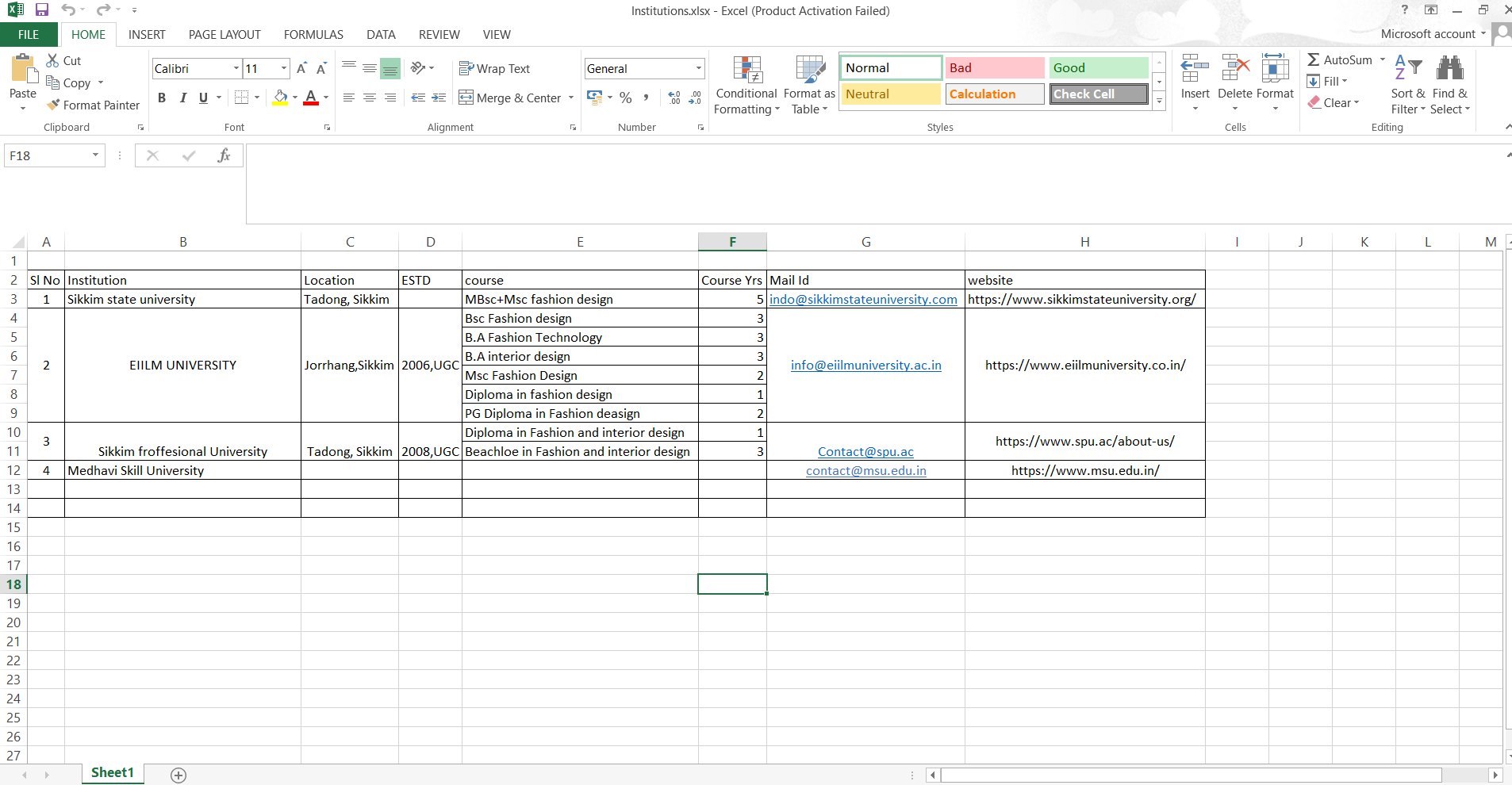Screen dimensions: 1512x785
Task: Expand the cell Styles gallery More arrow
Action: 1159,101
